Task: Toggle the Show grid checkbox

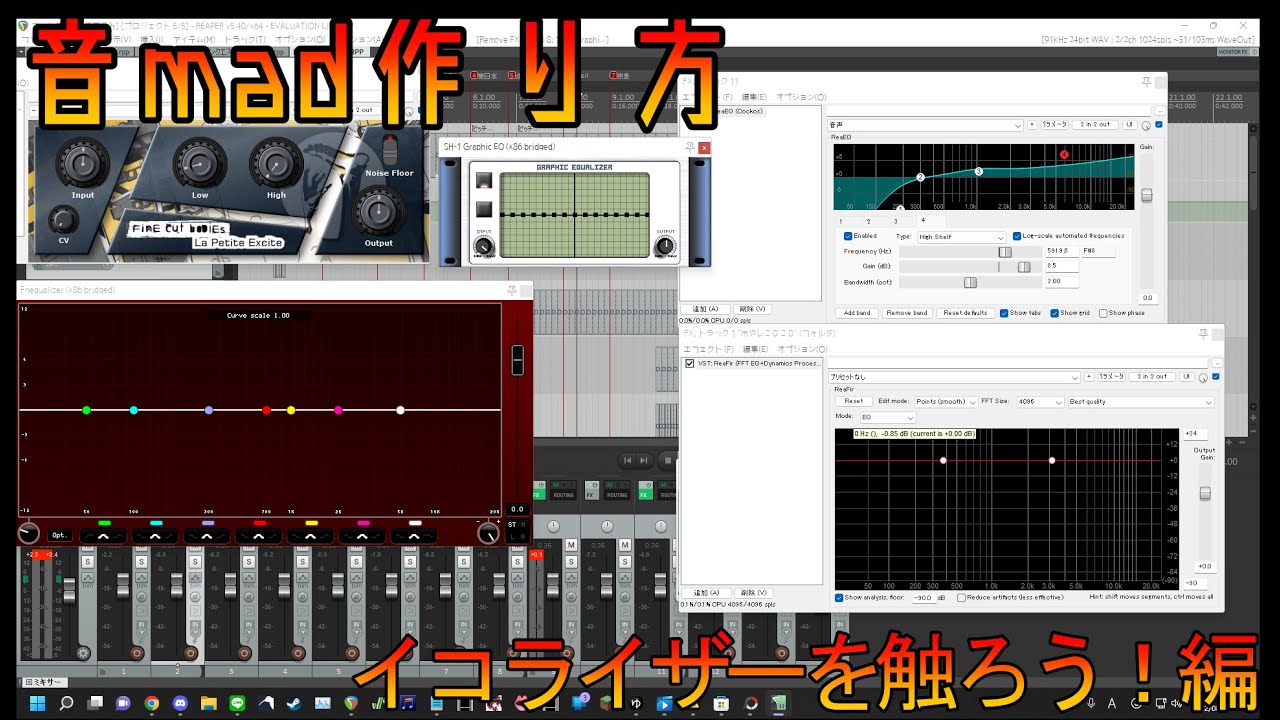Action: (1055, 313)
